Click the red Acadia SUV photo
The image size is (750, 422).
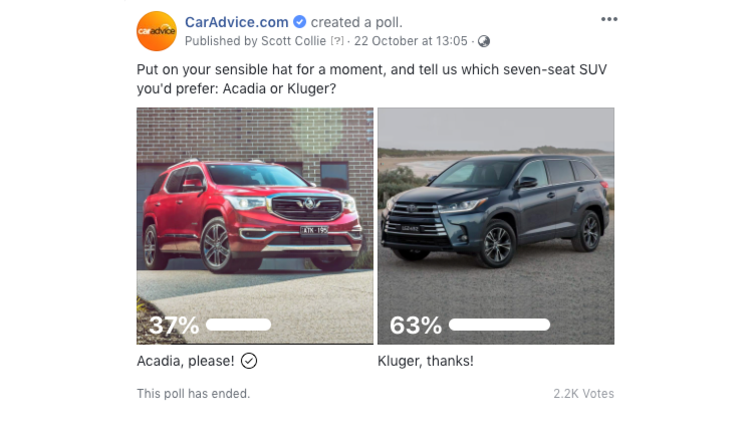(x=255, y=210)
